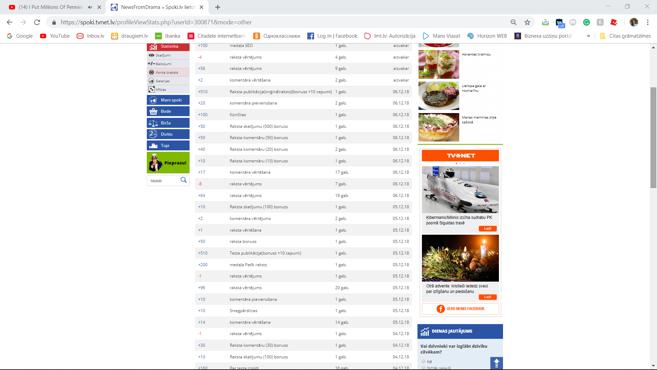Open the Inbox.lv bookmark
The image size is (657, 370).
(90, 36)
